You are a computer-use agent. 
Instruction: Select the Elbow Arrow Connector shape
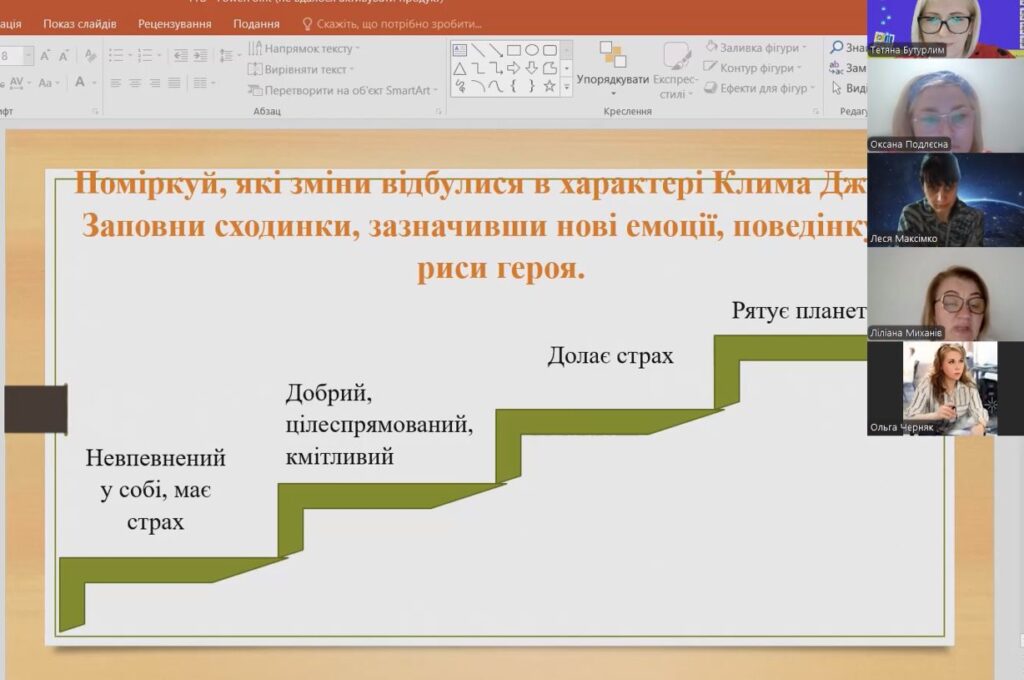(496, 68)
